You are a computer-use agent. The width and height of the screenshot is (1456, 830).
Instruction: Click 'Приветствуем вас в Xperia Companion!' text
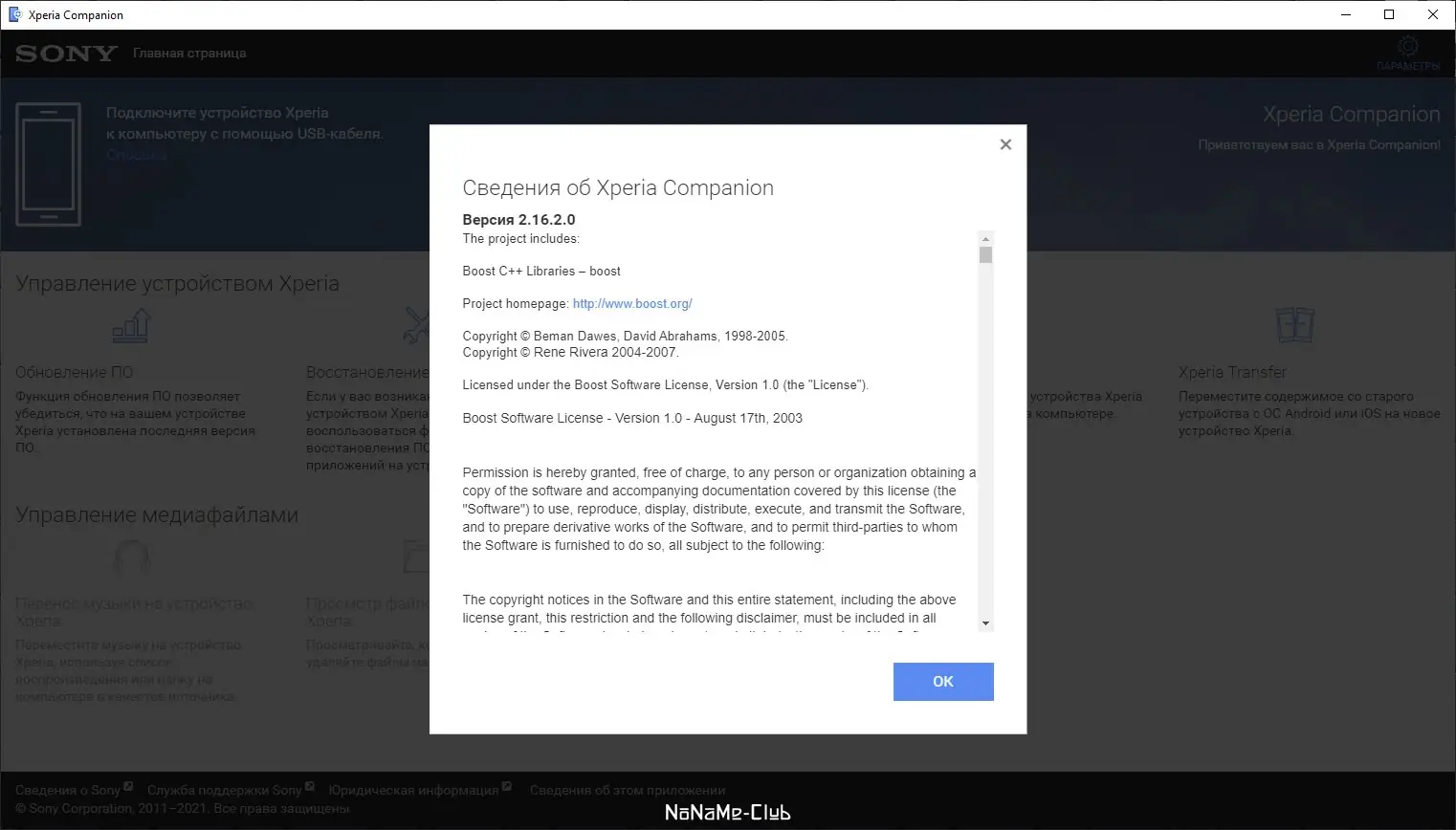(x=1319, y=145)
